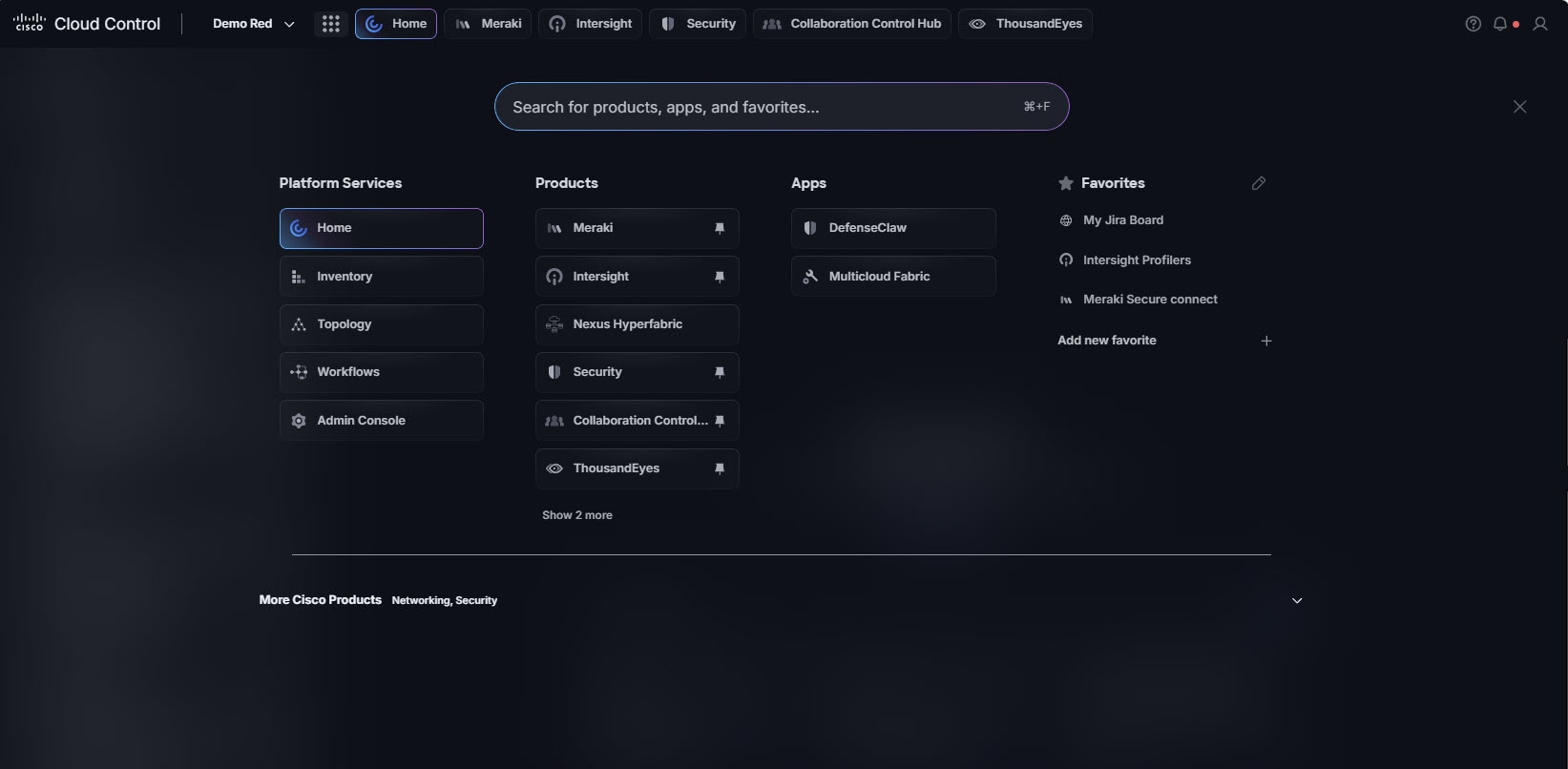Click the help question mark icon
1568x769 pixels.
coord(1473,24)
